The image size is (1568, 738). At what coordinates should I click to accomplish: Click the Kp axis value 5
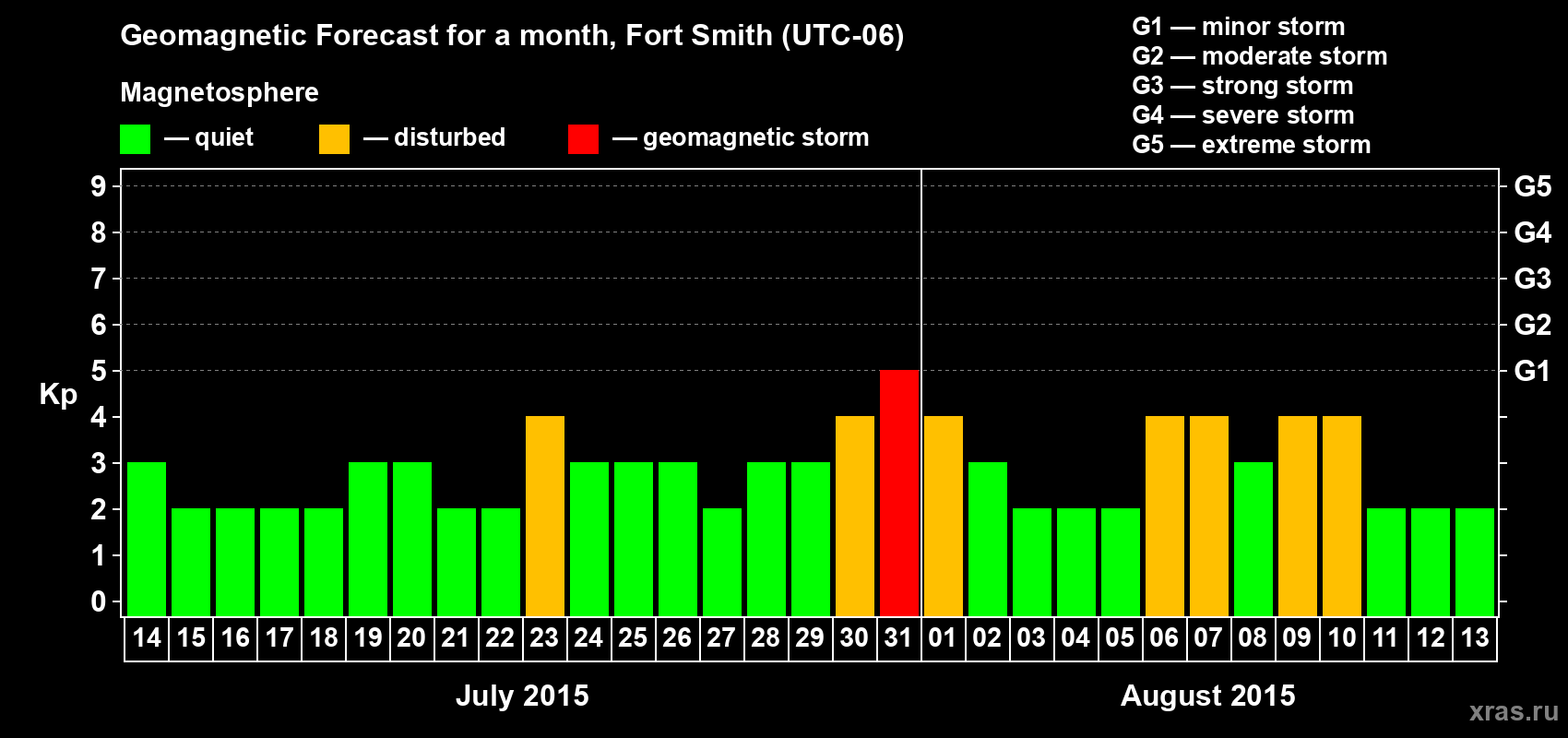[99, 371]
